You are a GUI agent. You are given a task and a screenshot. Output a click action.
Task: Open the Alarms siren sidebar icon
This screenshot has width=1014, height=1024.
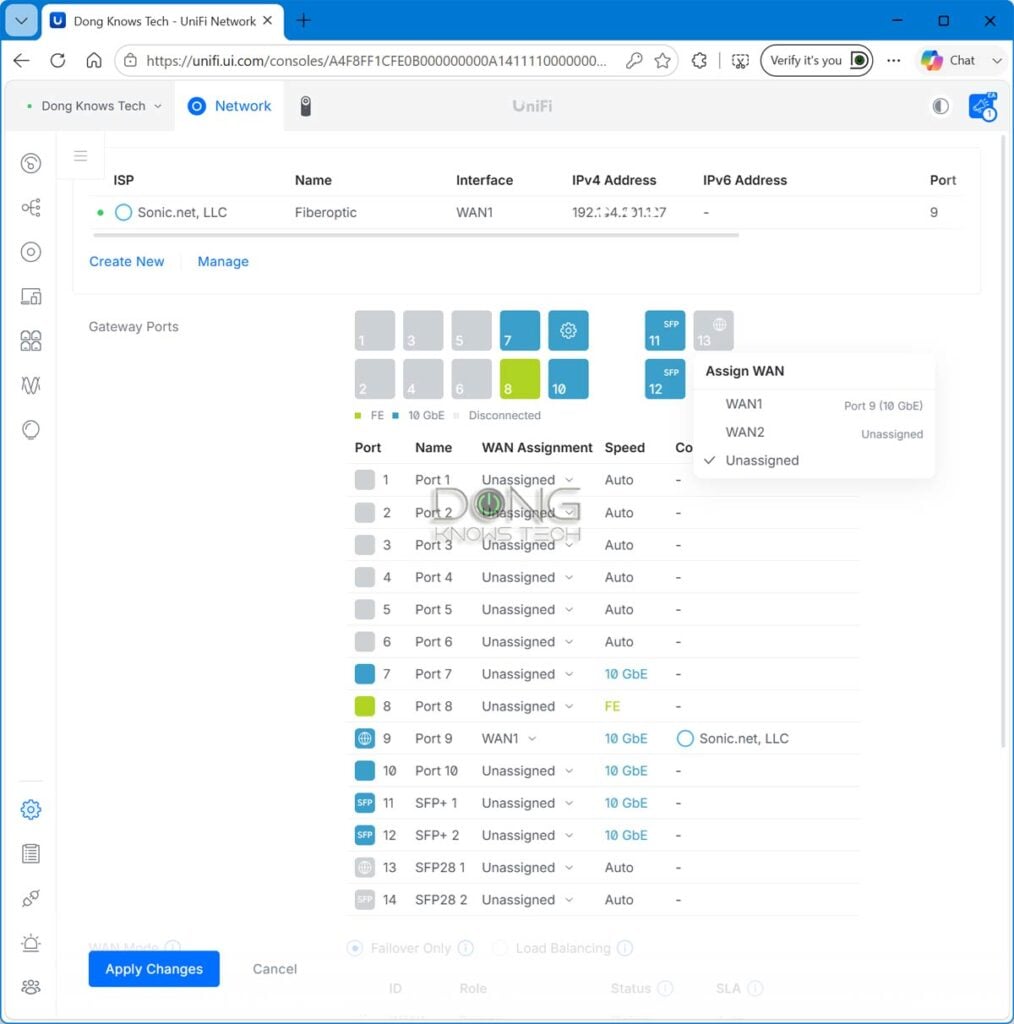click(x=31, y=943)
